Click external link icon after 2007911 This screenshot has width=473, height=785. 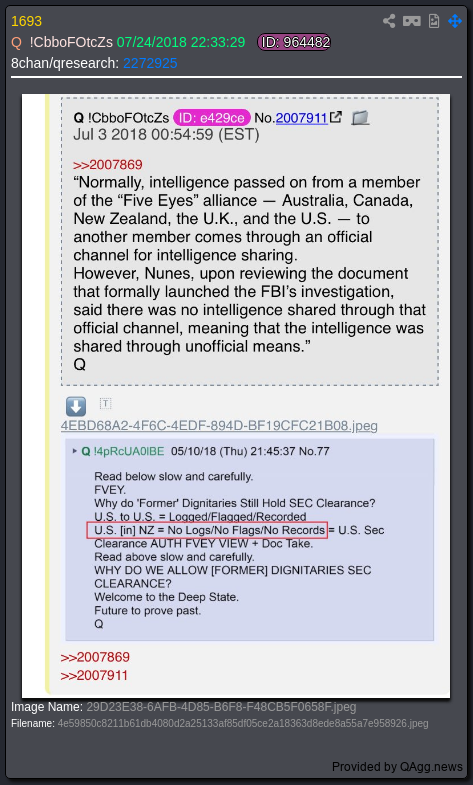point(336,117)
